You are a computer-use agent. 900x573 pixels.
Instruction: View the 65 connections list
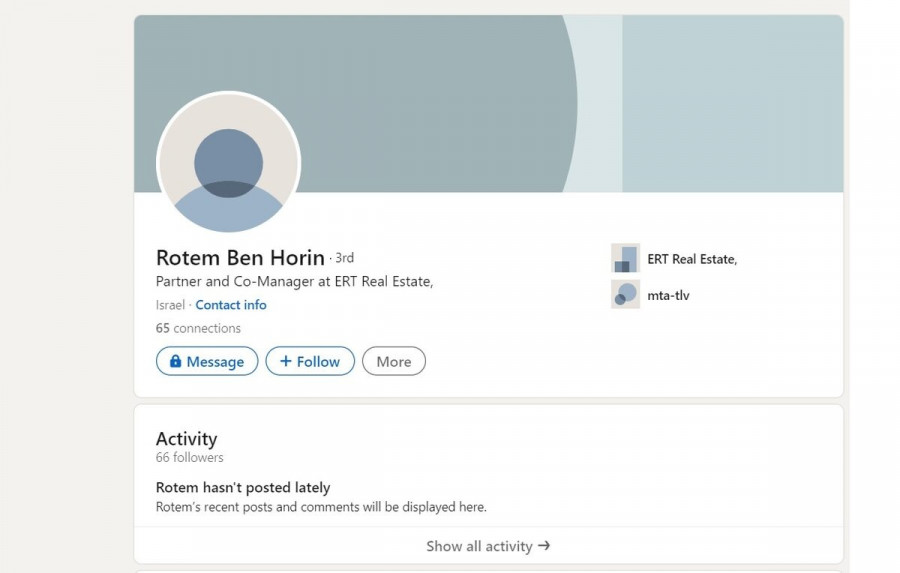198,328
